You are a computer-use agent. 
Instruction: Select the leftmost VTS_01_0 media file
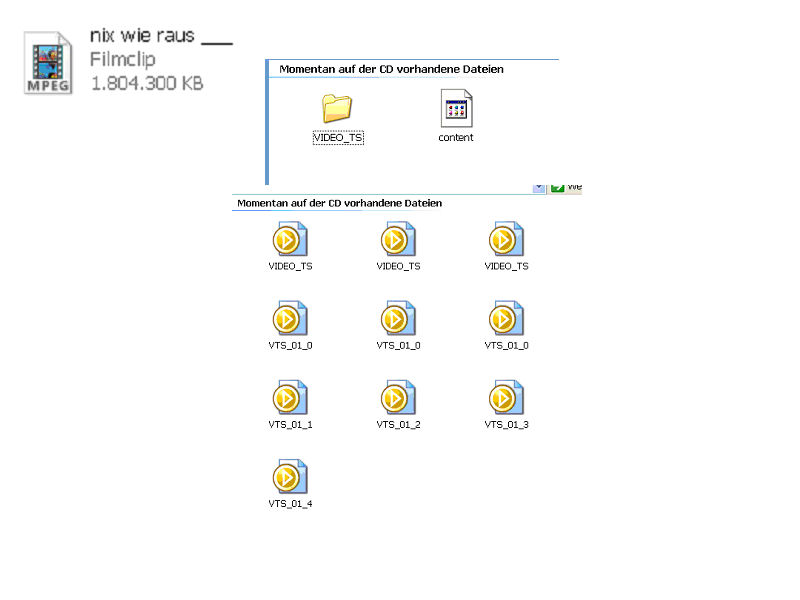click(x=290, y=319)
